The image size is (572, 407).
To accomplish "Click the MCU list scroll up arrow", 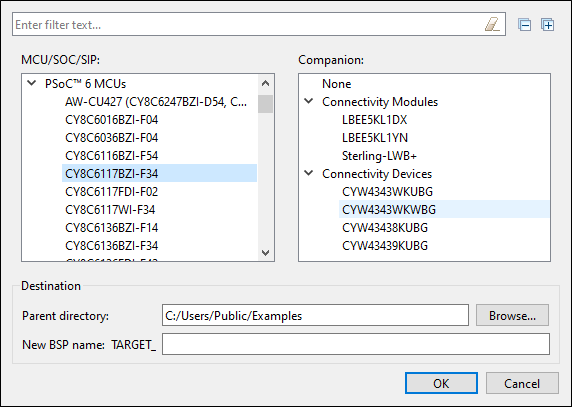I will click(266, 83).
